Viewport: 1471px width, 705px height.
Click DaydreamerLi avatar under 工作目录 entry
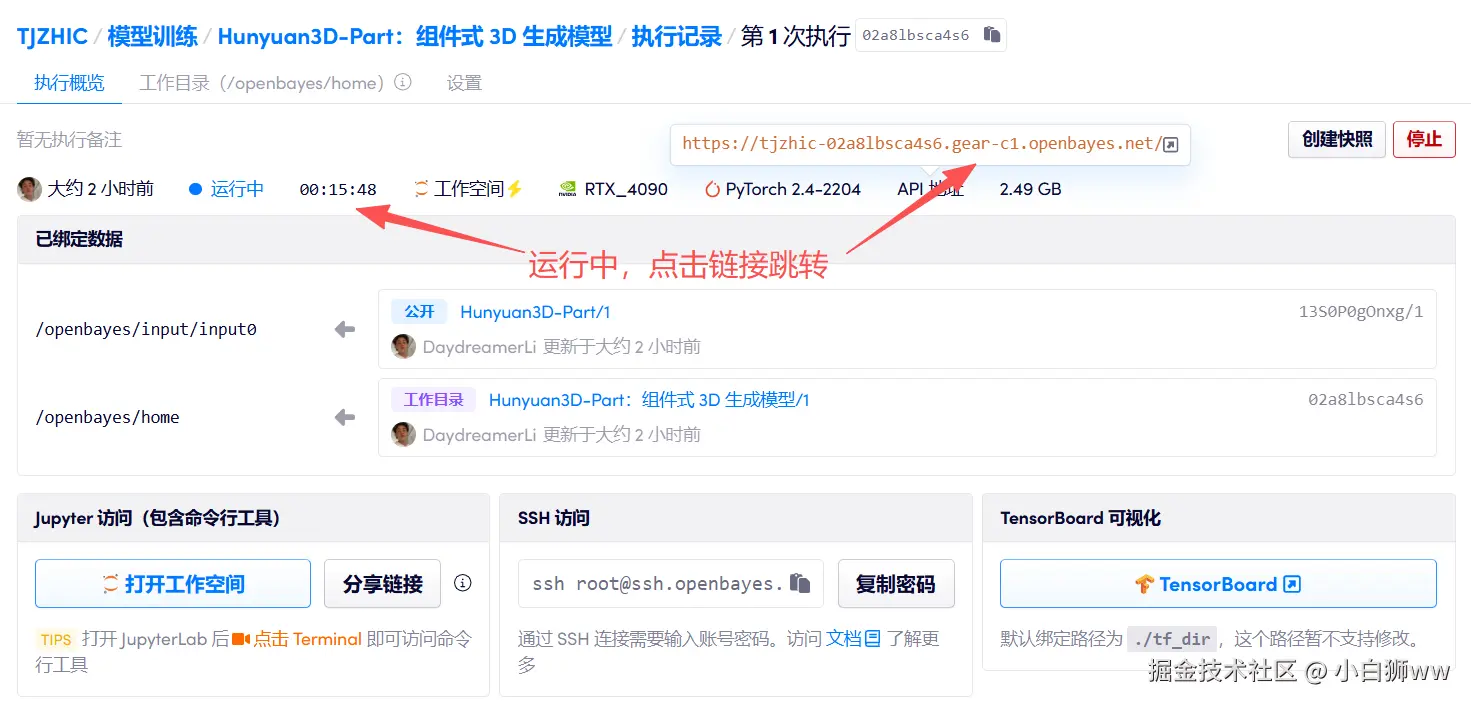coord(403,434)
